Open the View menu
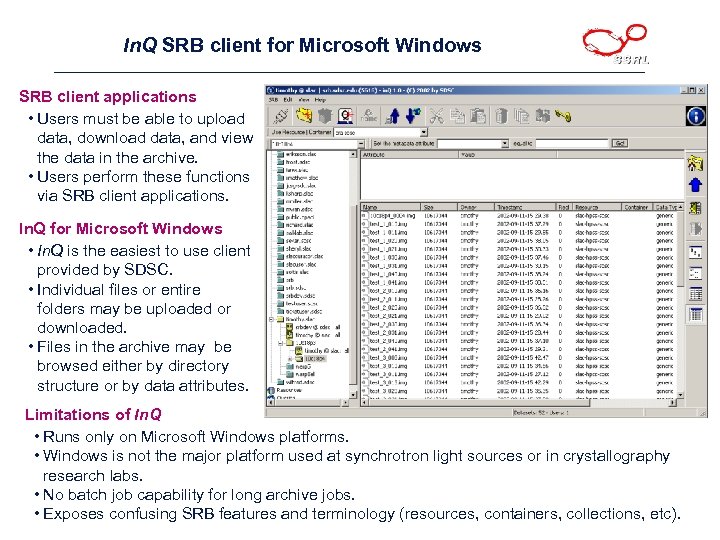This screenshot has height=540, width=720. click(304, 100)
